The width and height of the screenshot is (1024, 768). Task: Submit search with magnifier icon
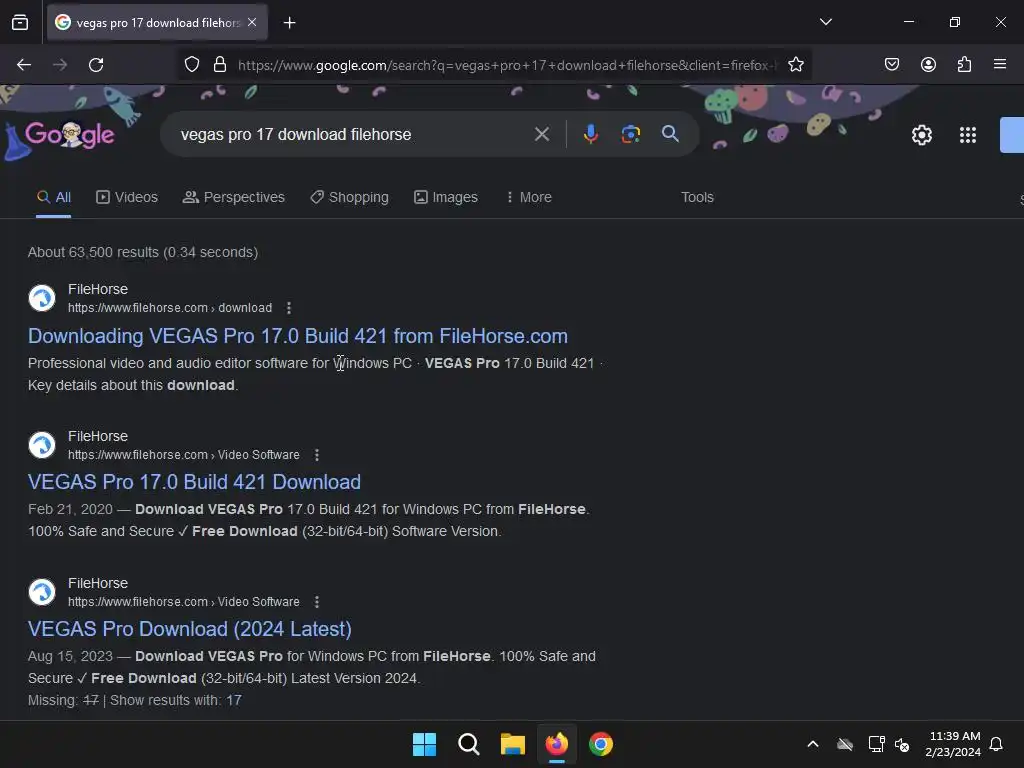(670, 134)
